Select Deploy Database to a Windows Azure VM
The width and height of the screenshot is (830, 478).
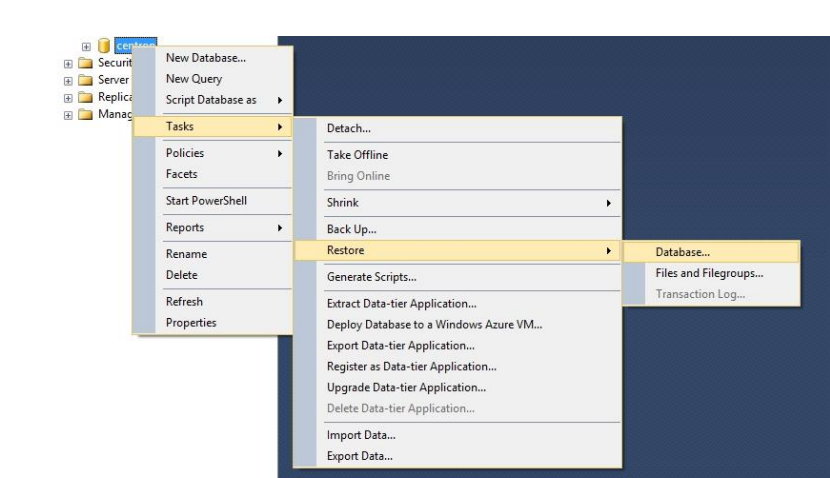[434, 325]
